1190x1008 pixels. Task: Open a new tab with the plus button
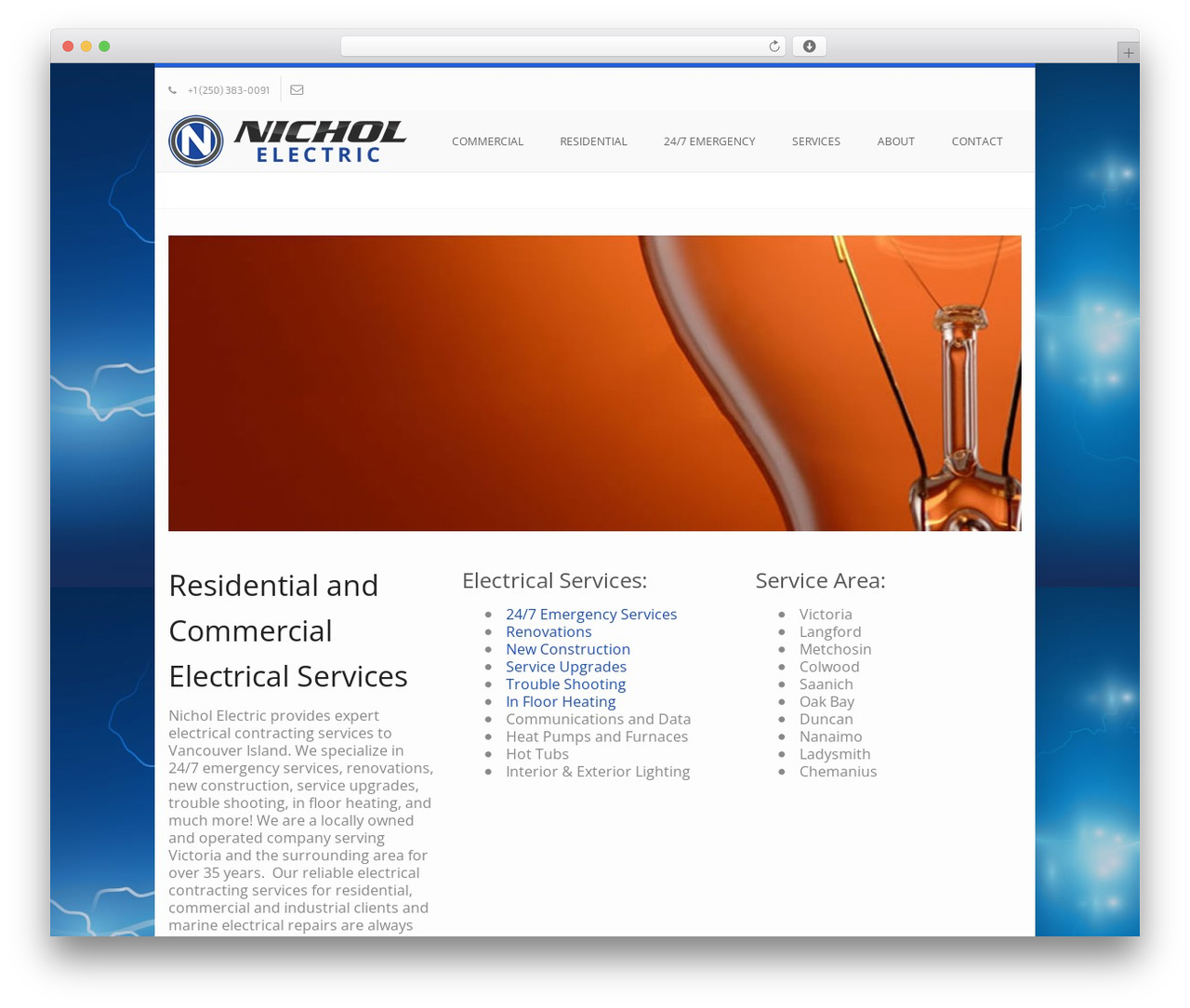[x=1128, y=53]
